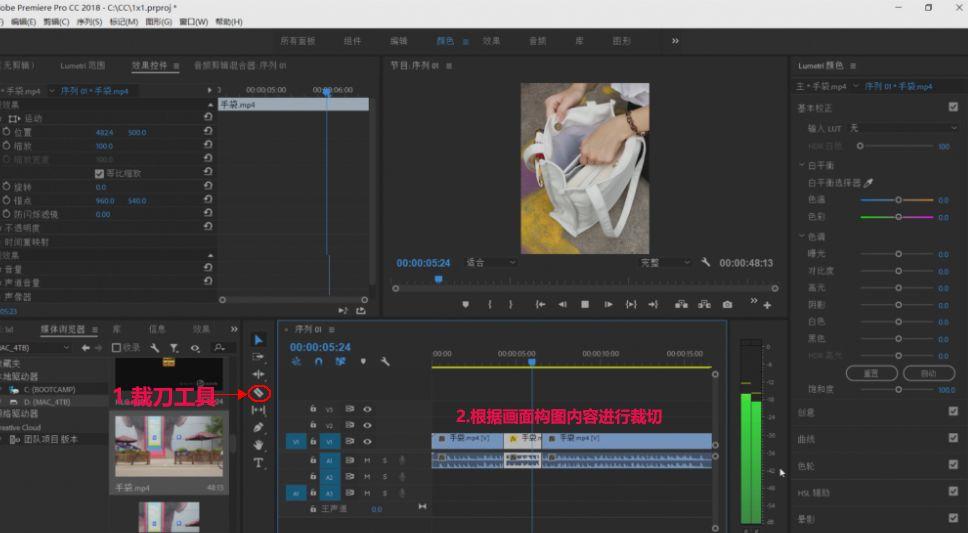Viewport: 968px width, 533px height.
Task: Switch to Lumetri Scopes tab
Action: 83,65
